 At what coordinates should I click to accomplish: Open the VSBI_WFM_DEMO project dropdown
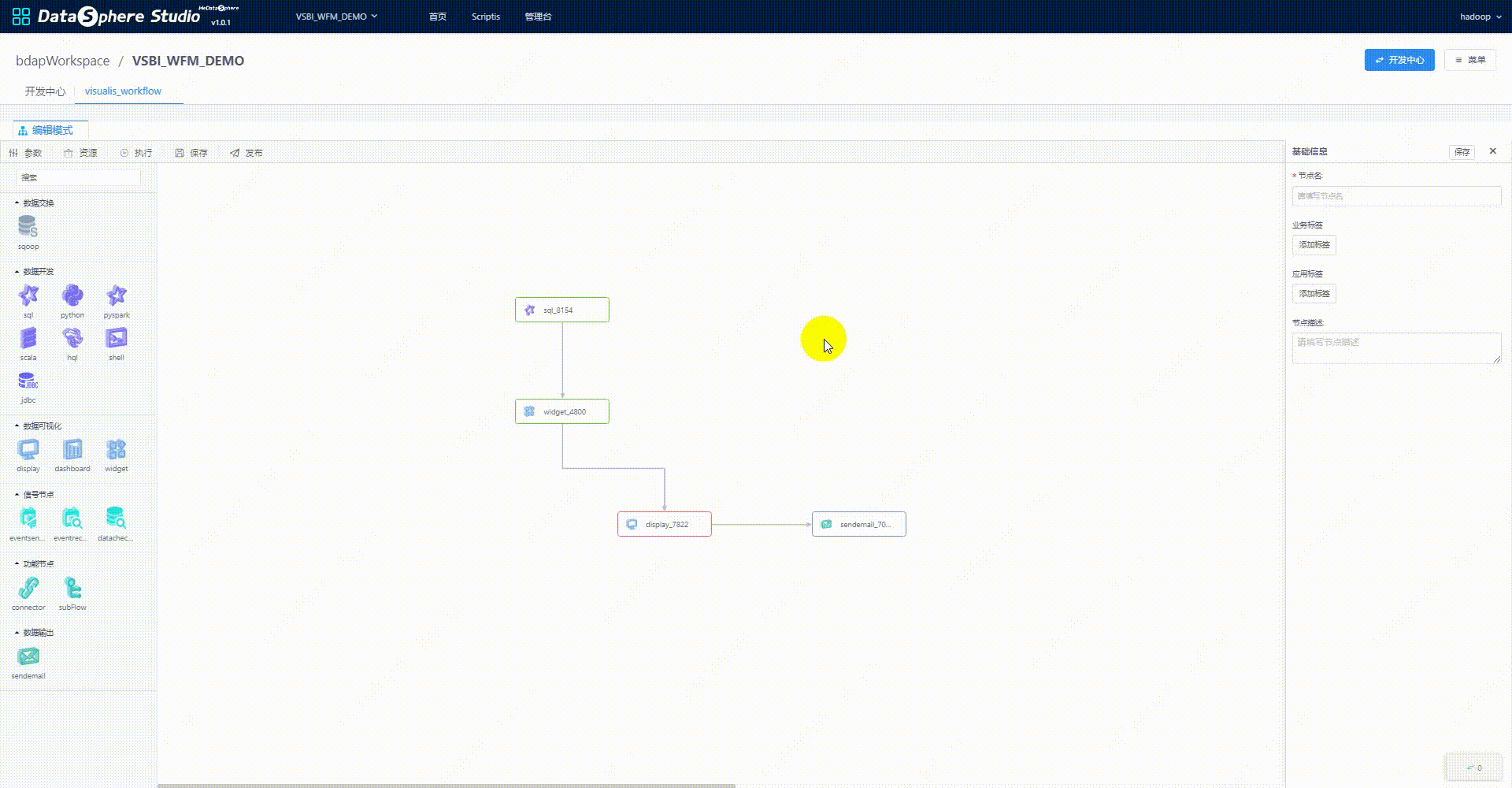pyautogui.click(x=336, y=17)
